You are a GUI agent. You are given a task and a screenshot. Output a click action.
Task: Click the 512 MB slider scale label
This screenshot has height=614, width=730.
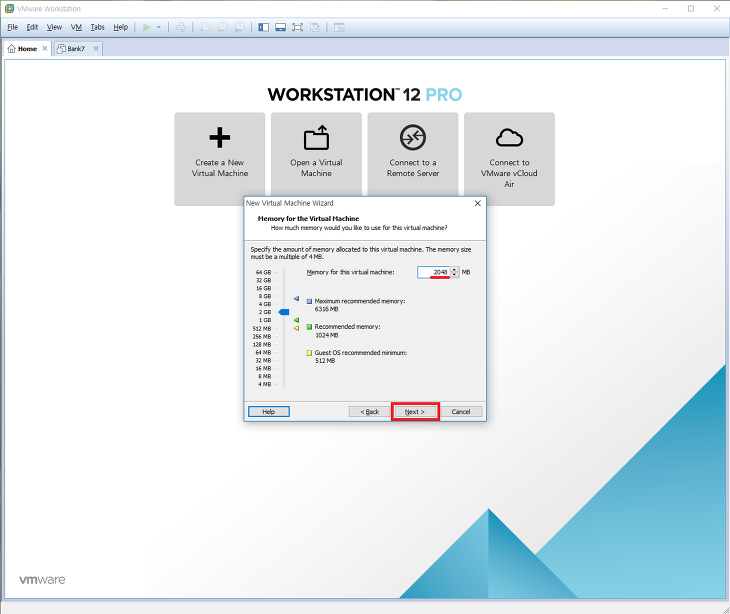coord(262,329)
